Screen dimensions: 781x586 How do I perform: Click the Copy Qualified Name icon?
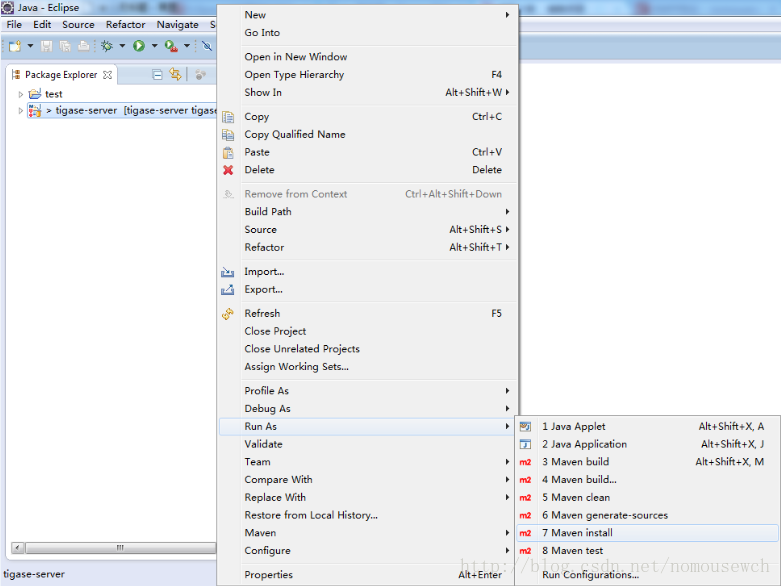[x=228, y=135]
